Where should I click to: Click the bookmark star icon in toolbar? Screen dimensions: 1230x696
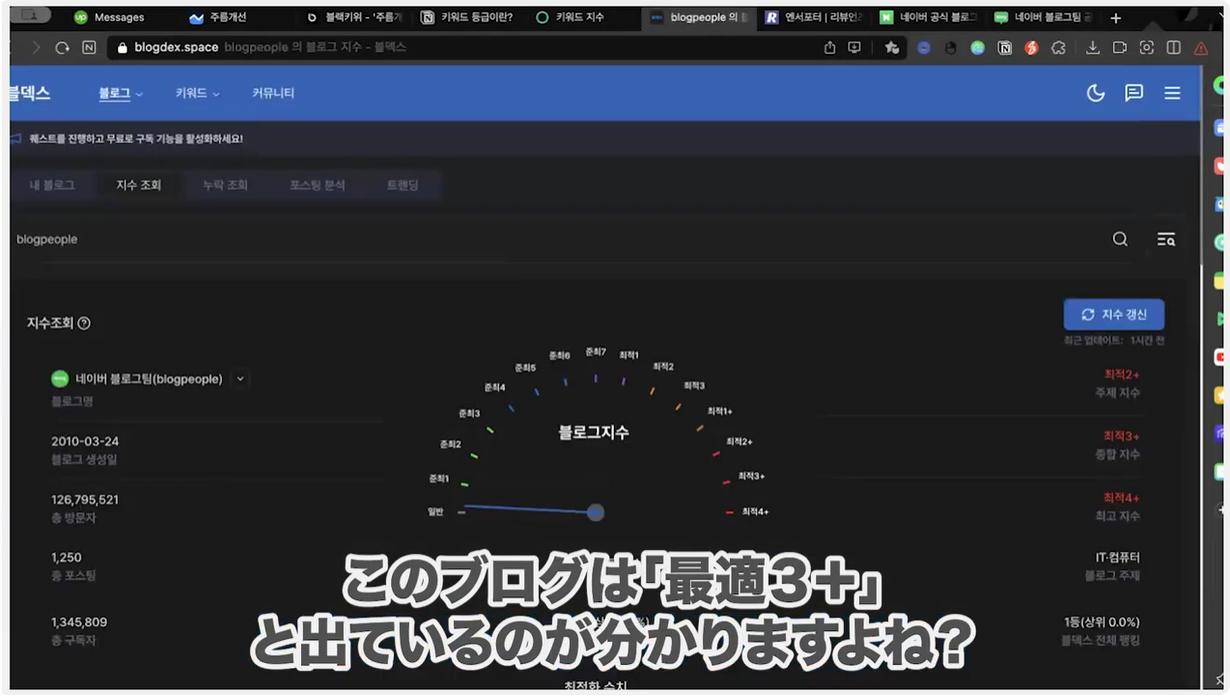(x=891, y=47)
